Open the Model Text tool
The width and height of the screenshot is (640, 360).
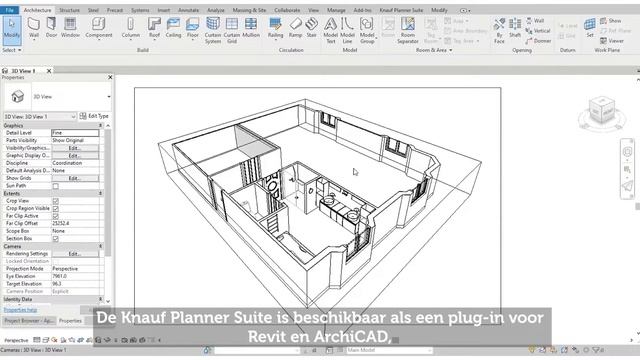[x=331, y=30]
